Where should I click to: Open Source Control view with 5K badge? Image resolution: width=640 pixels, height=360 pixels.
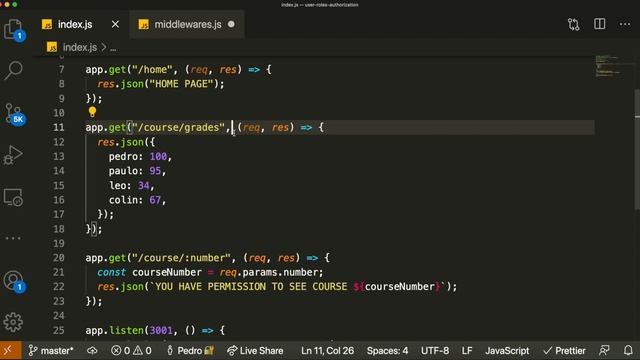coord(14,113)
